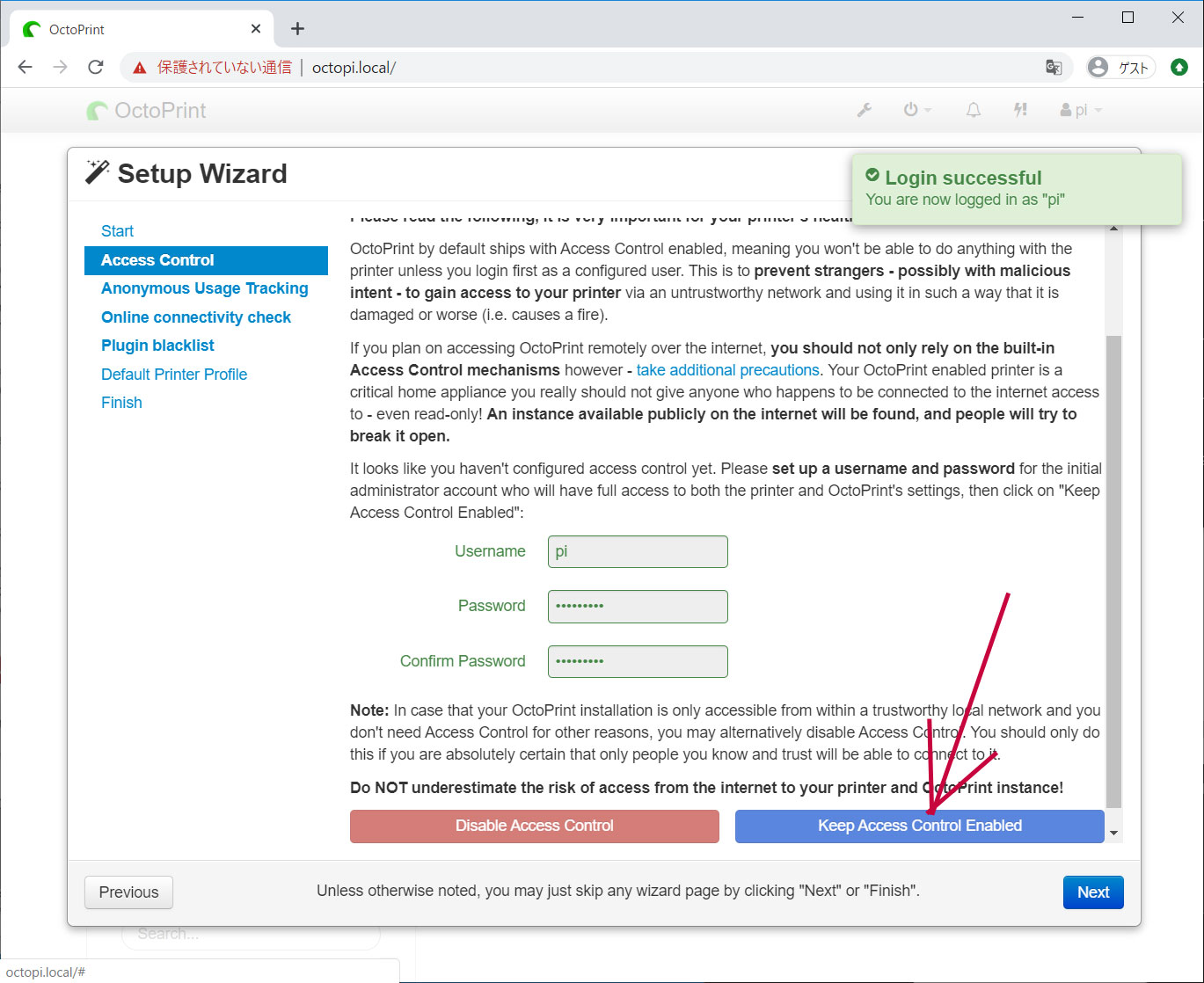This screenshot has height=983, width=1204.
Task: Click the Previous wizard button
Action: click(128, 892)
